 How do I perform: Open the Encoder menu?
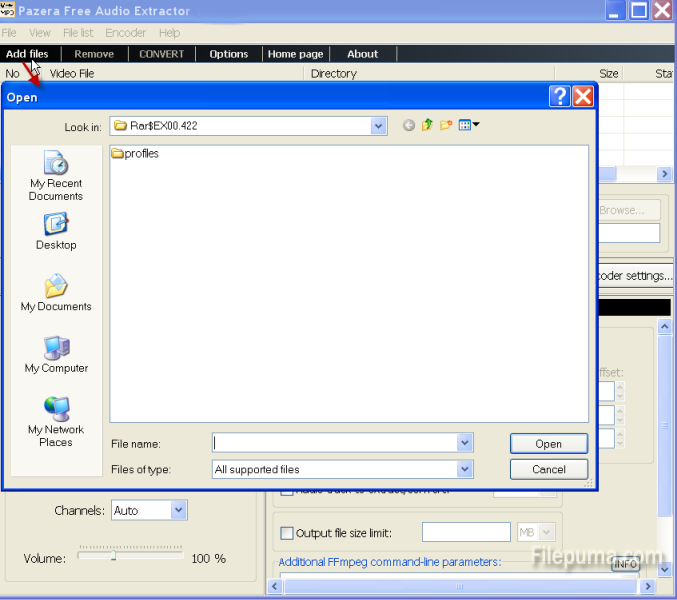coord(126,33)
